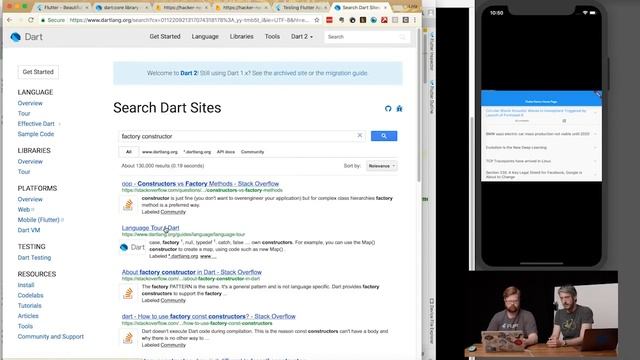This screenshot has height=360, width=640.
Task: Close the Testing Flutter Apps tab
Action: click(326, 8)
